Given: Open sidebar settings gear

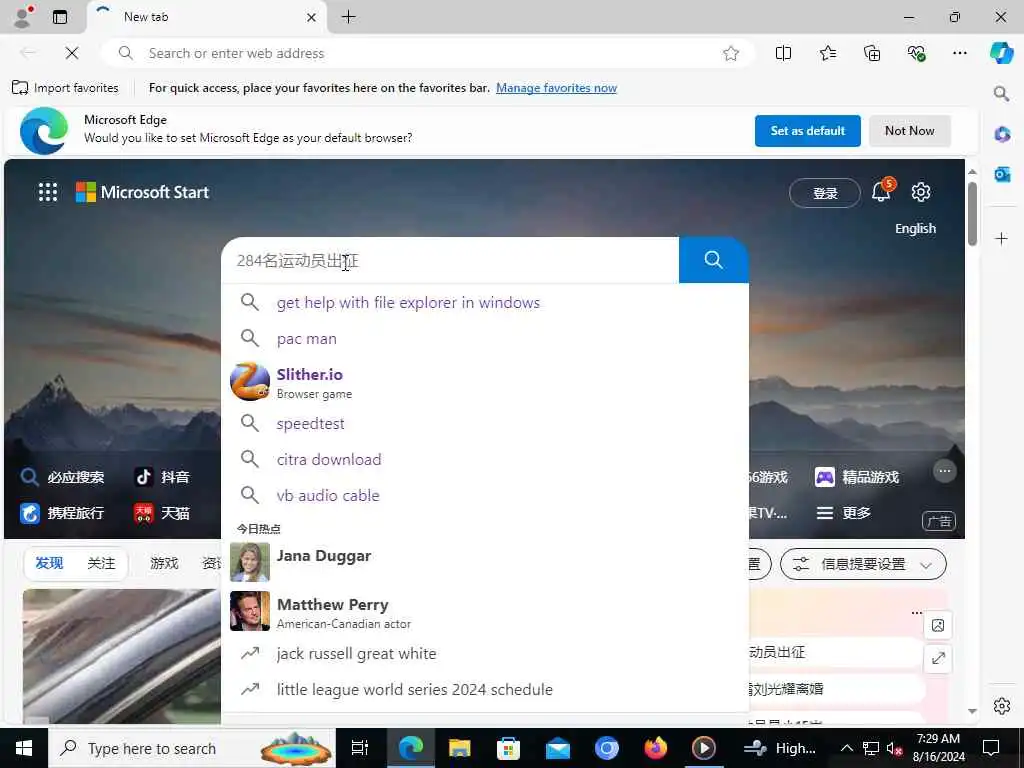Looking at the screenshot, I should click(x=1002, y=706).
